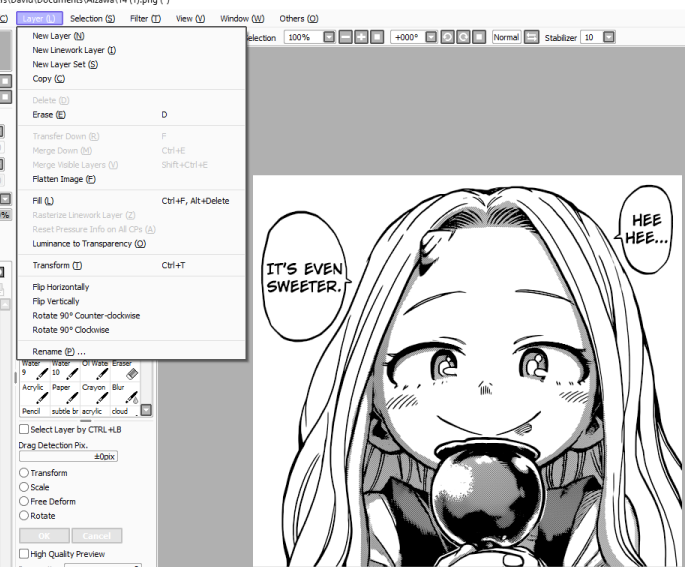The image size is (685, 567).
Task: Rotate view clockwise icon
Action: click(x=463, y=37)
